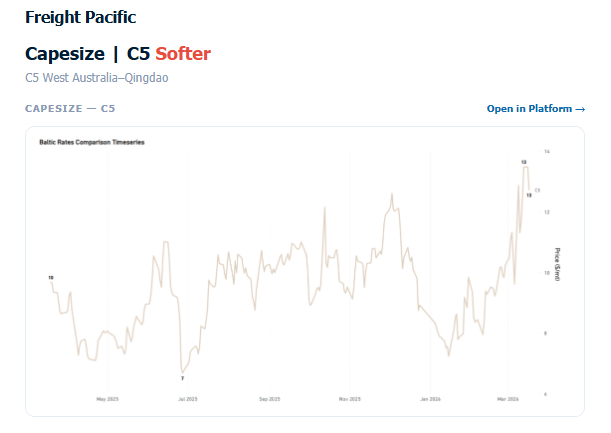The height and width of the screenshot is (433, 611).
Task: Click the 'Nov 2025' x-axis label
Action: pyautogui.click(x=350, y=399)
